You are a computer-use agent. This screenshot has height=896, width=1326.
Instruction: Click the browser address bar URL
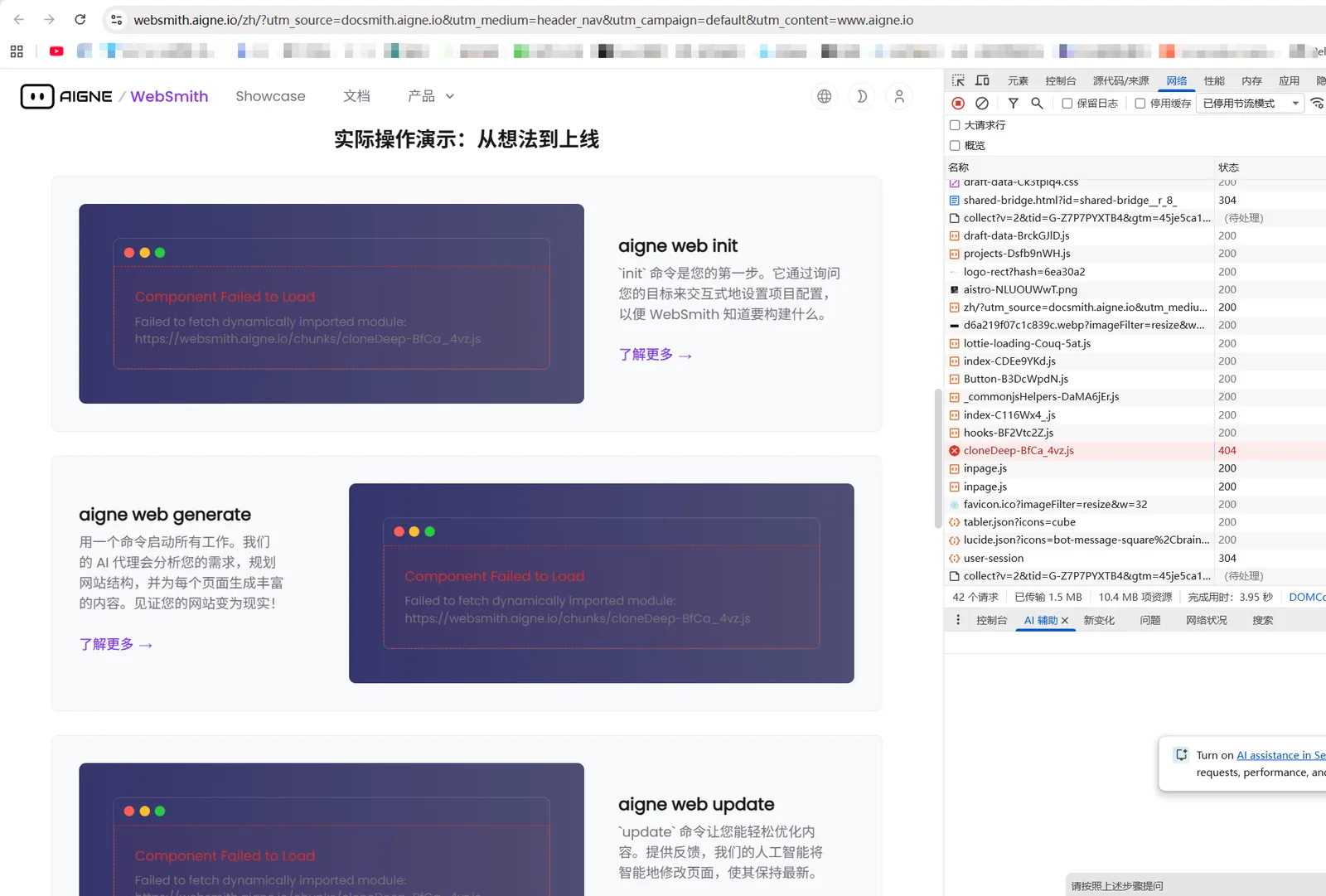(x=523, y=20)
